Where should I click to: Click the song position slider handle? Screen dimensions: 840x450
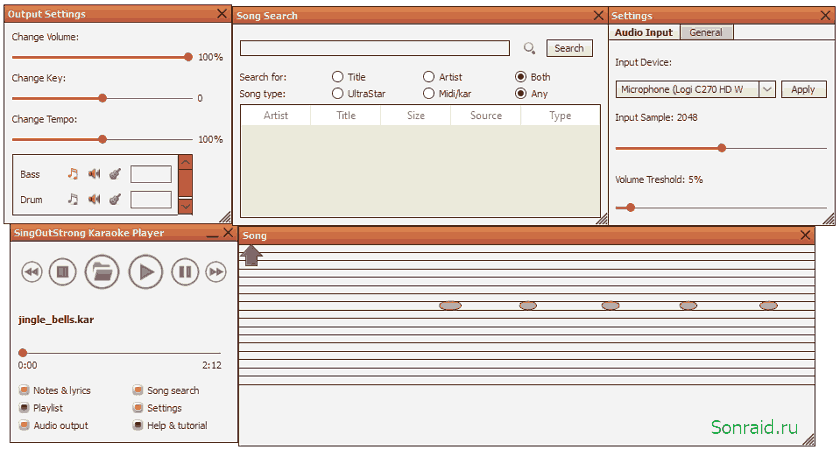pos(22,352)
